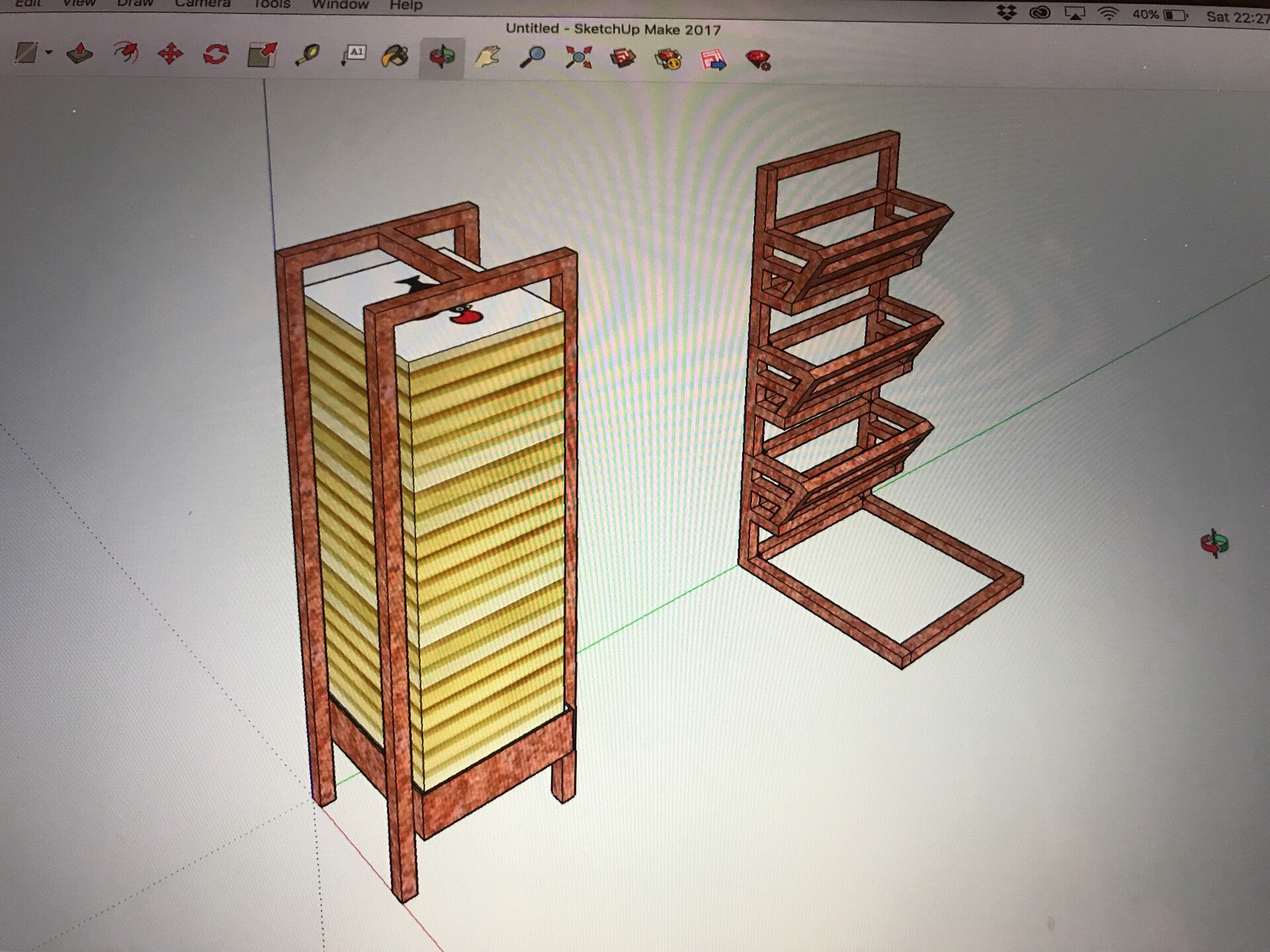The width and height of the screenshot is (1270, 952).
Task: Select the Push/Pull tool
Action: 80,54
